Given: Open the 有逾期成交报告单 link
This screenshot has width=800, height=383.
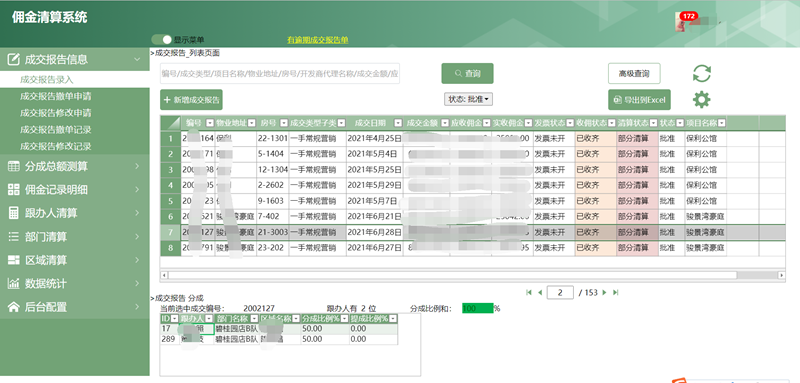Looking at the screenshot, I should [x=317, y=40].
